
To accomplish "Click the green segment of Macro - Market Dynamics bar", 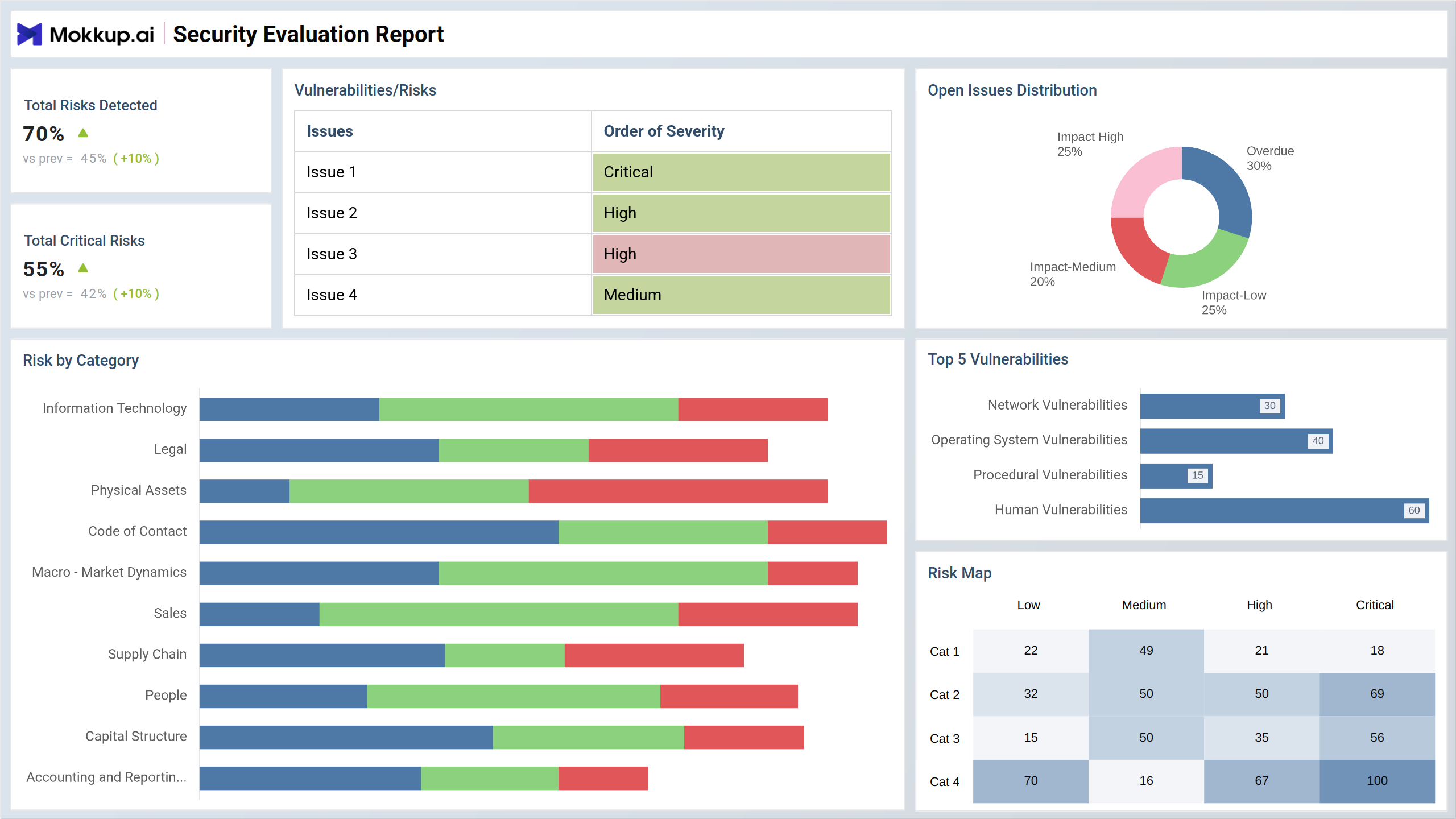I will [x=603, y=573].
